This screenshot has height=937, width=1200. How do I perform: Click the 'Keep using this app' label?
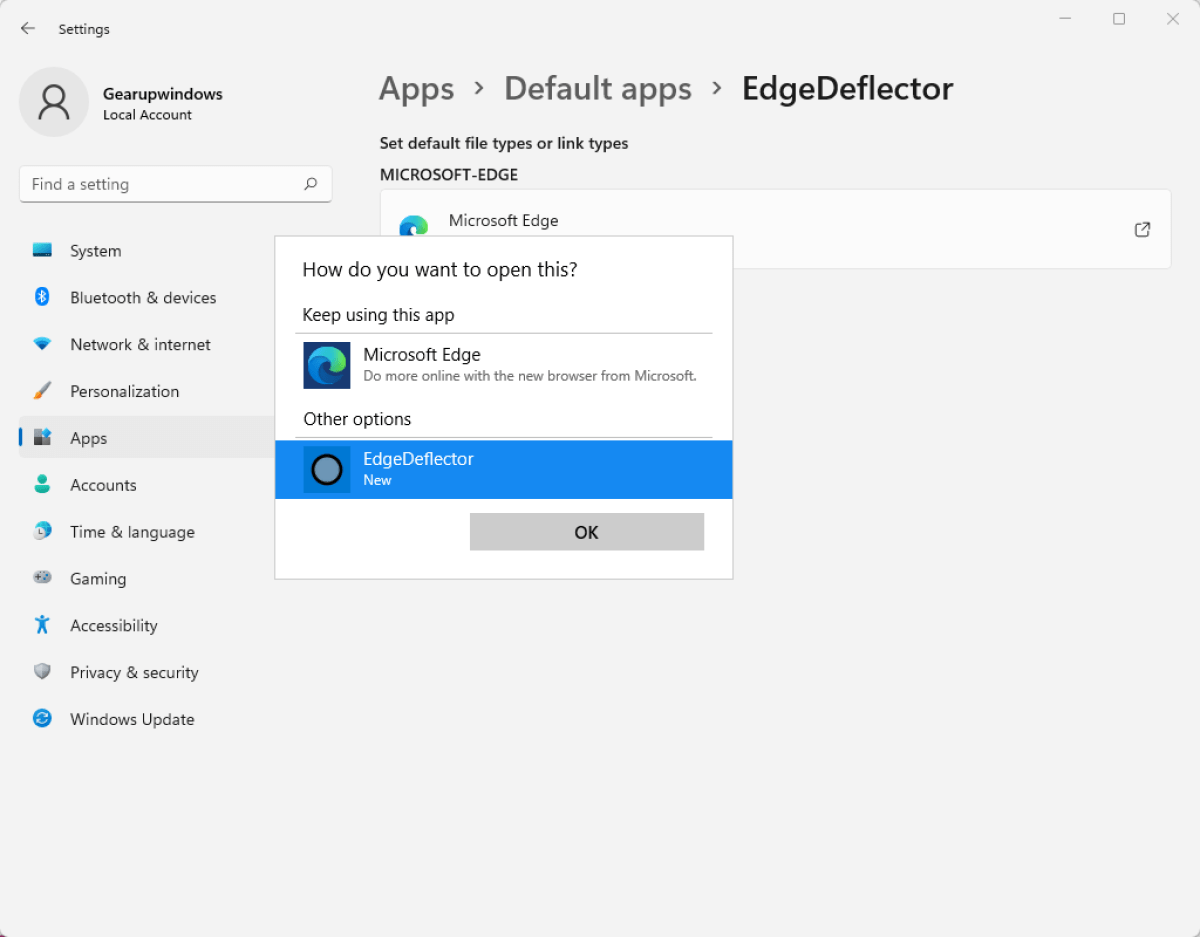click(379, 315)
